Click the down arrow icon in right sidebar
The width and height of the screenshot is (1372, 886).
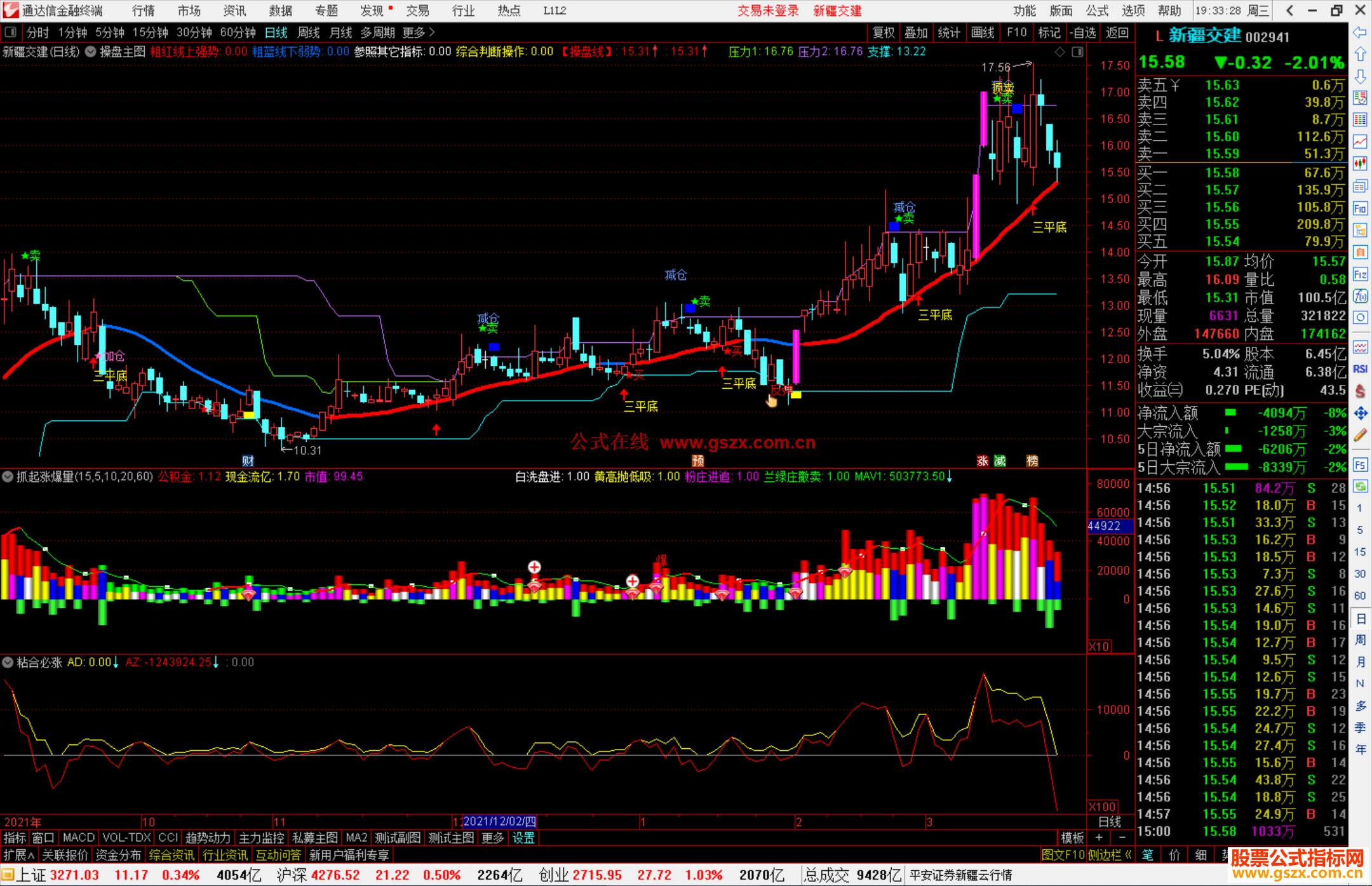point(1360,76)
